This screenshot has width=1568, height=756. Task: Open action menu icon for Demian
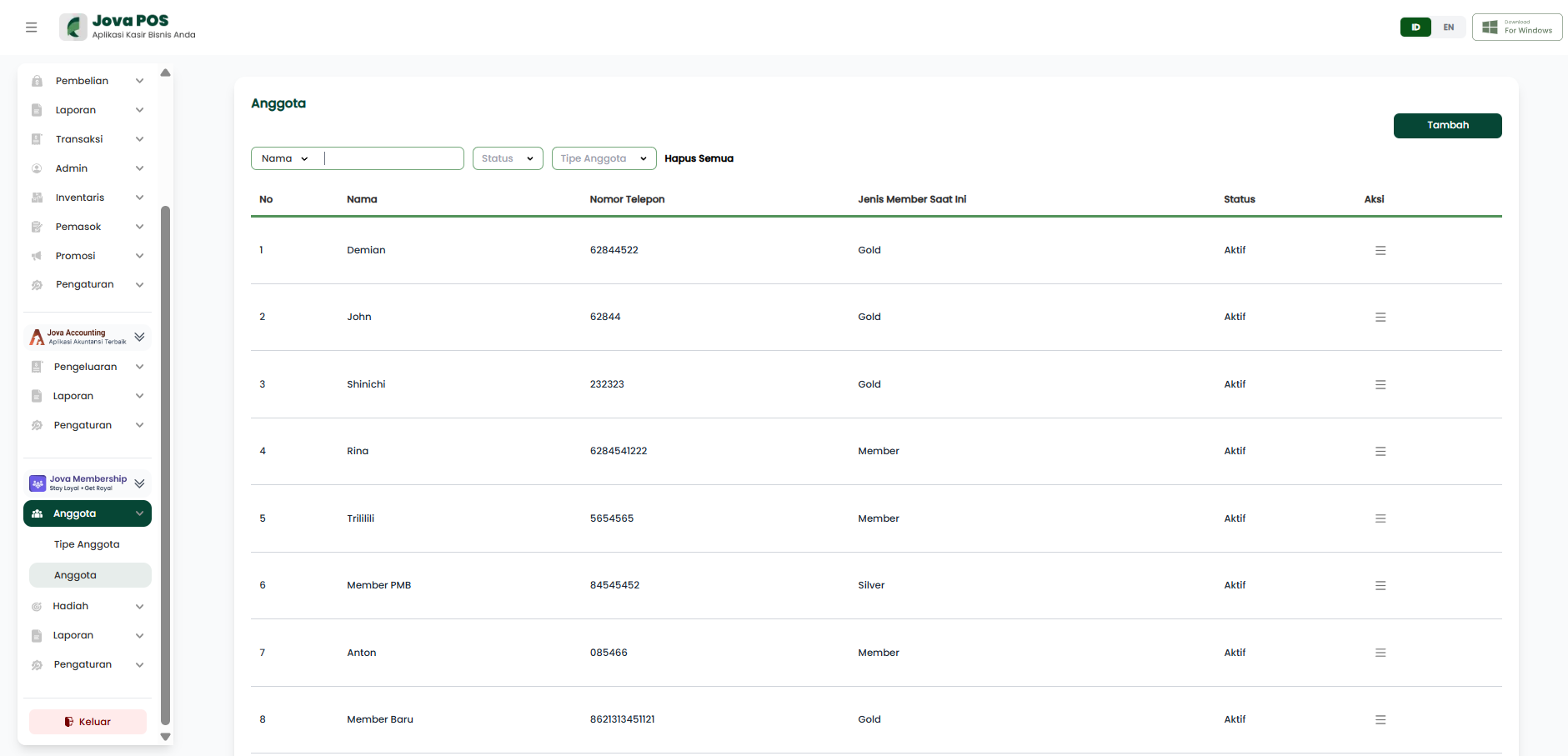tap(1380, 250)
